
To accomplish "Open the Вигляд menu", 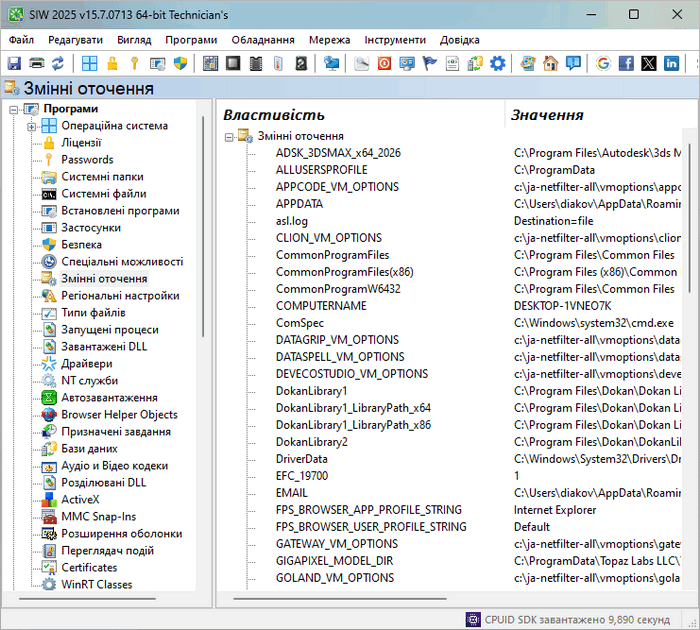I will click(x=134, y=40).
